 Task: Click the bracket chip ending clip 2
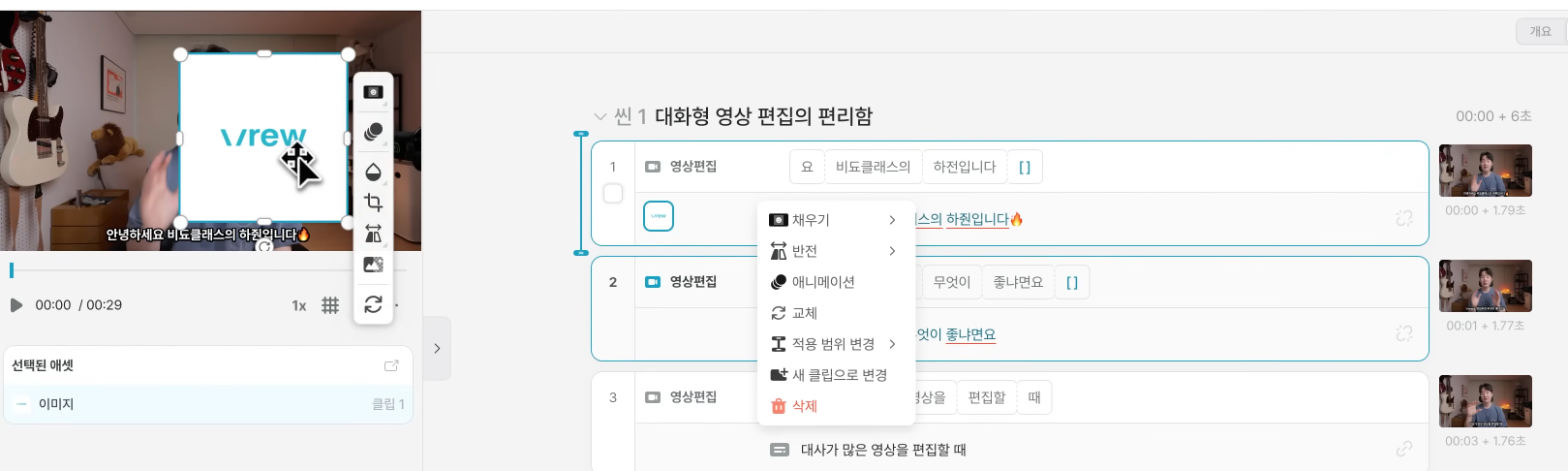(1071, 282)
